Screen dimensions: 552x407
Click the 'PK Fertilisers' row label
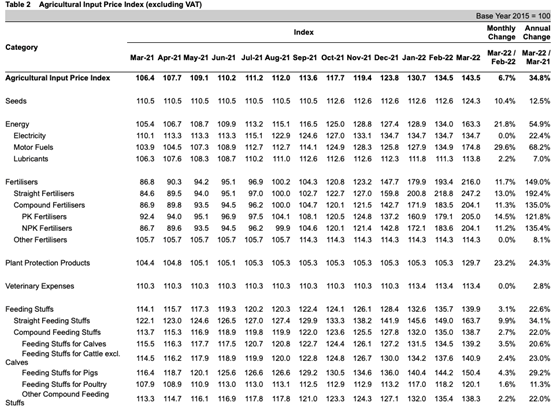[x=44, y=217]
